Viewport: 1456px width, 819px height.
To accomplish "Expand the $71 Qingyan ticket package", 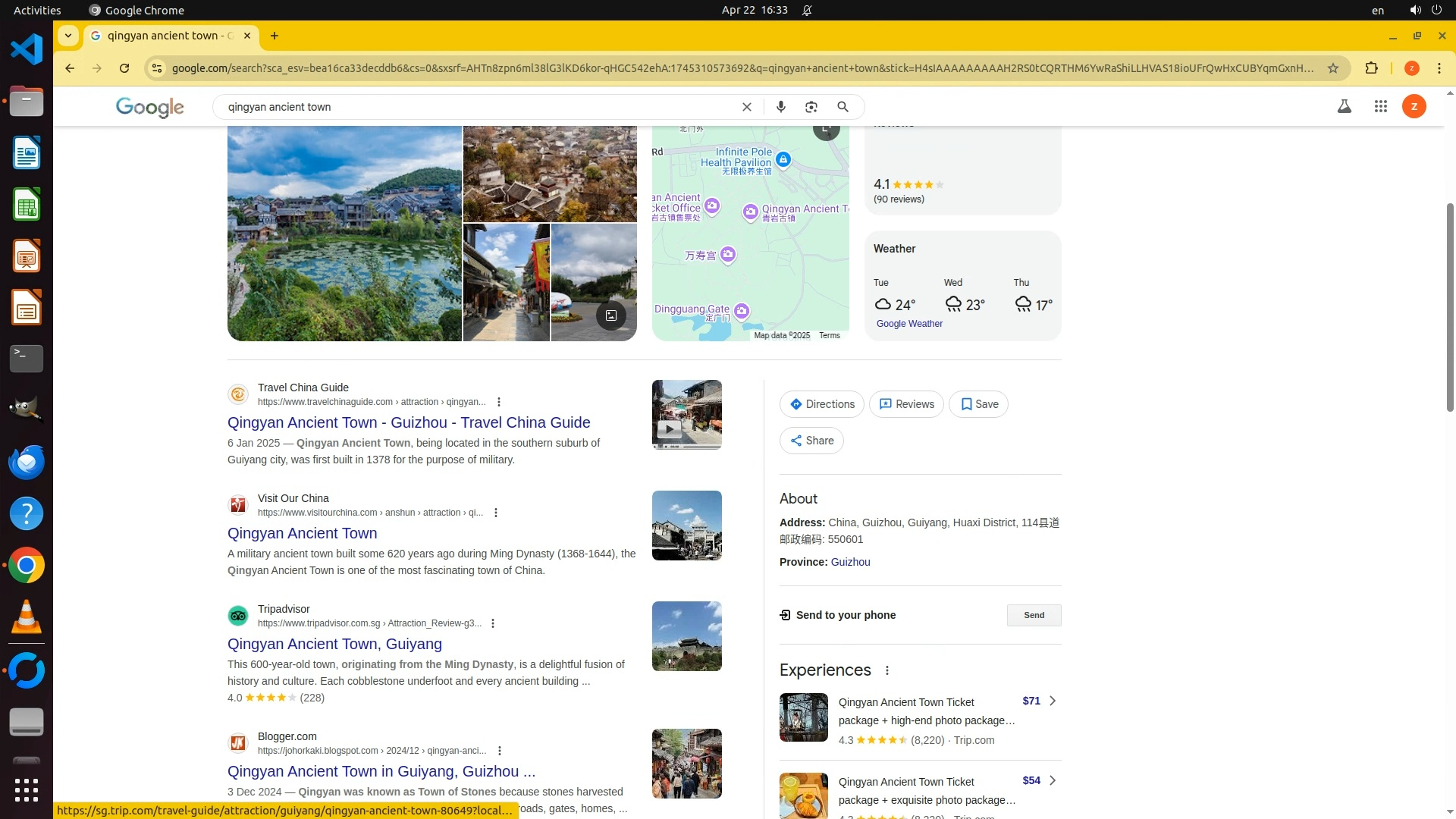I will (x=1052, y=701).
